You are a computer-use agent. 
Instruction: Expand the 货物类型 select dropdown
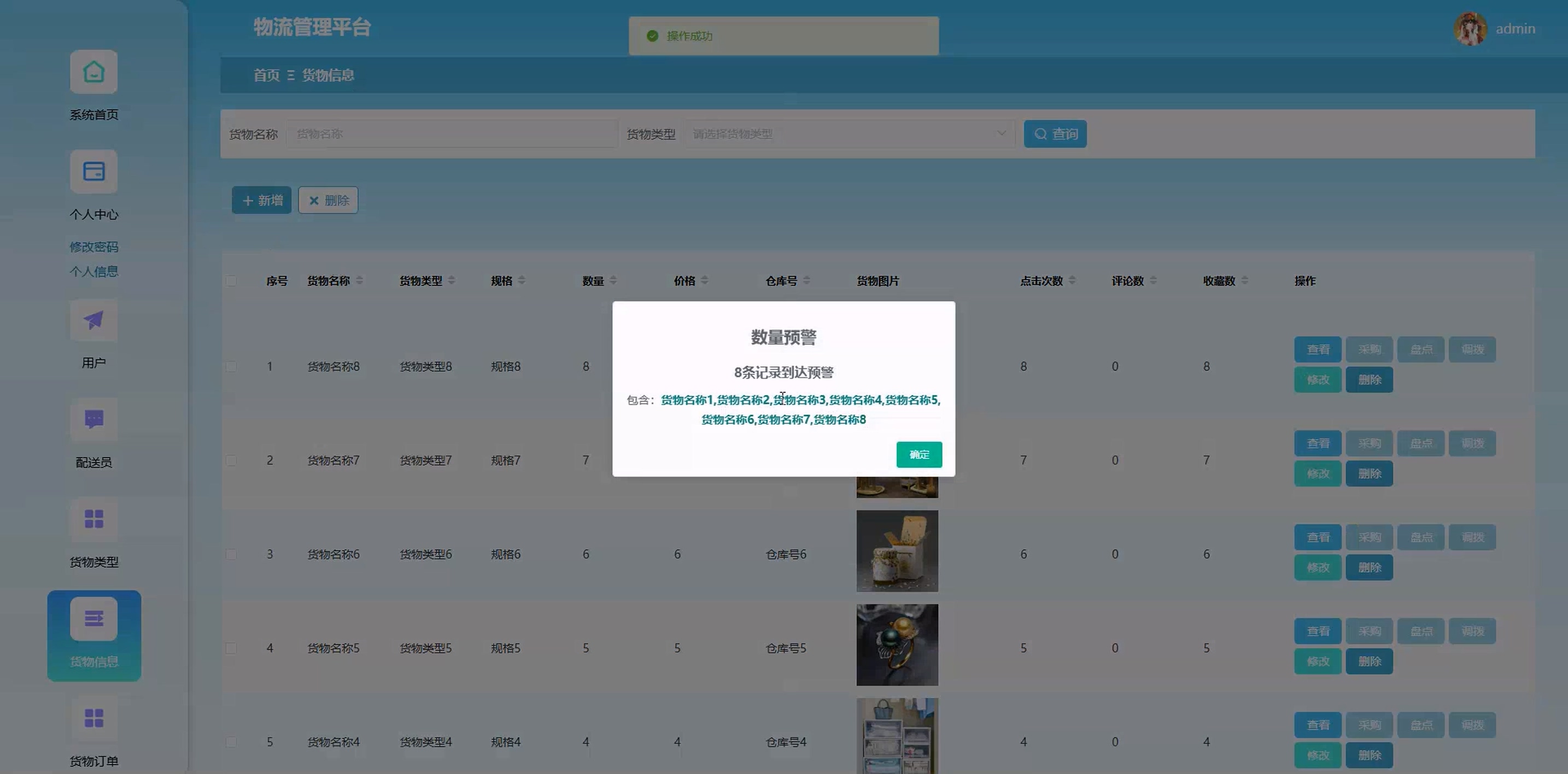point(849,134)
